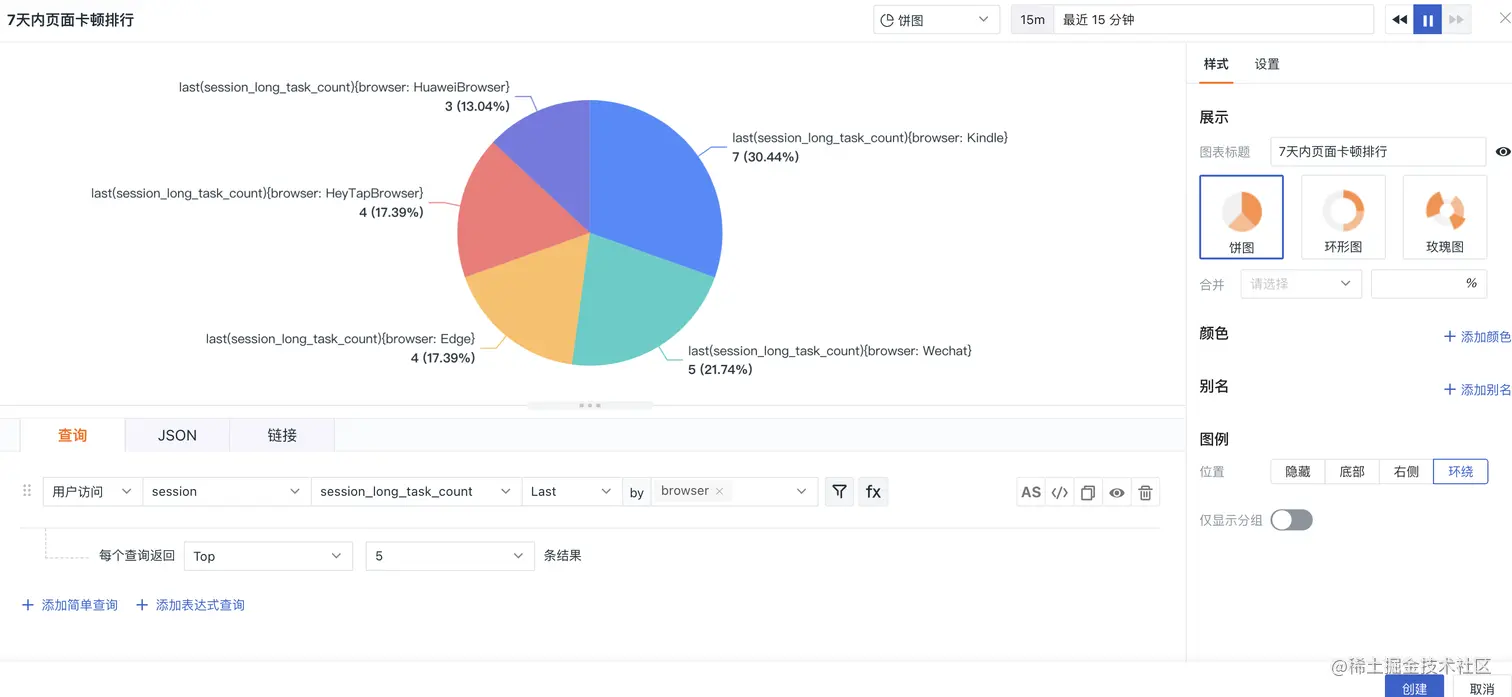Open the 用户访问 data source dropdown
Viewport: 1512px width, 697px height.
(x=92, y=491)
